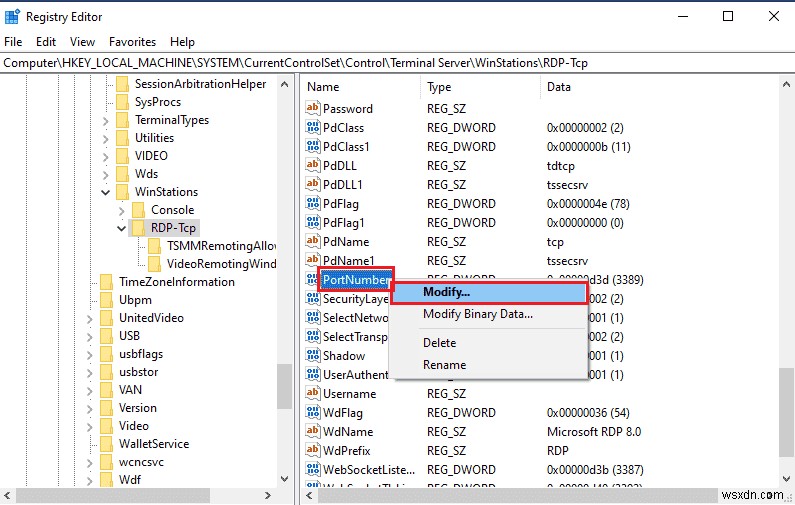The width and height of the screenshot is (795, 505).
Task: Select the TSMMRemotingAllo subkey
Action: [221, 246]
